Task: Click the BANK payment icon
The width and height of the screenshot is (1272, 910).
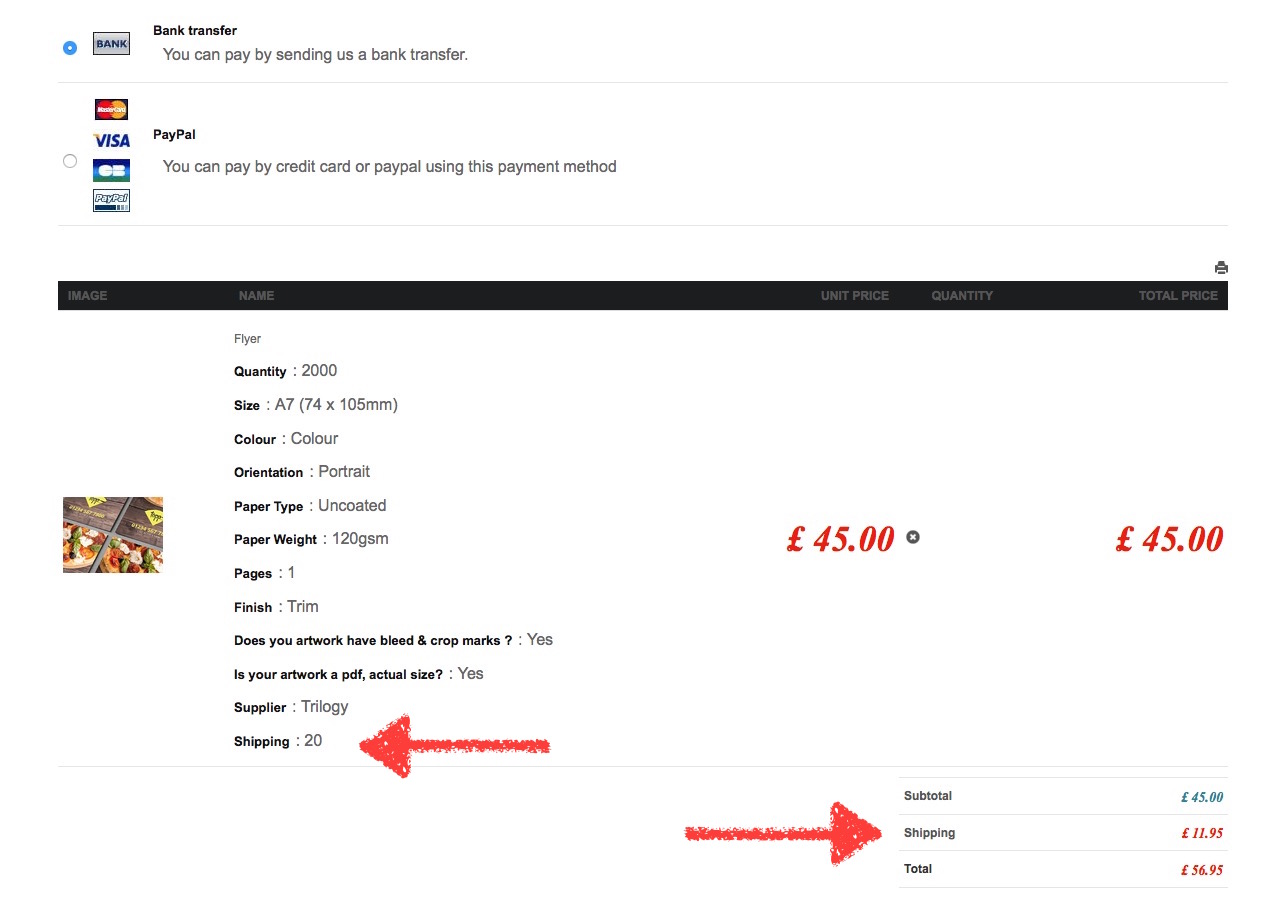Action: click(x=111, y=44)
